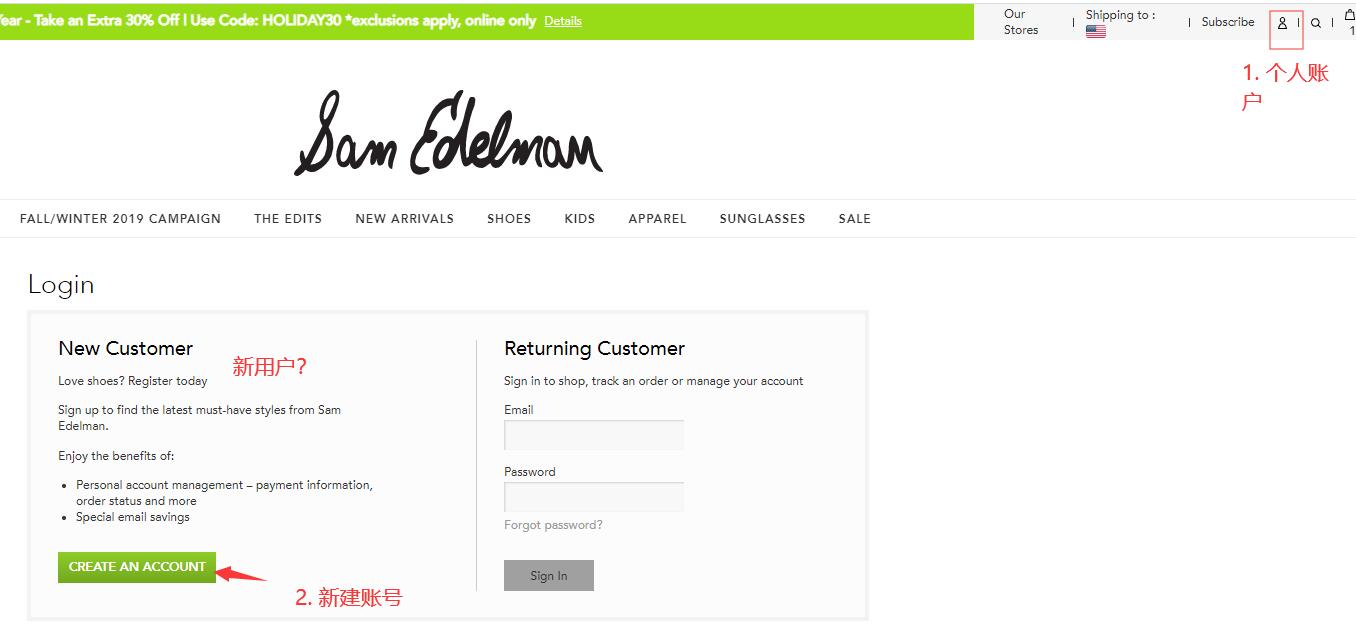Browse the Apparel category
The width and height of the screenshot is (1356, 630).
[x=657, y=219]
